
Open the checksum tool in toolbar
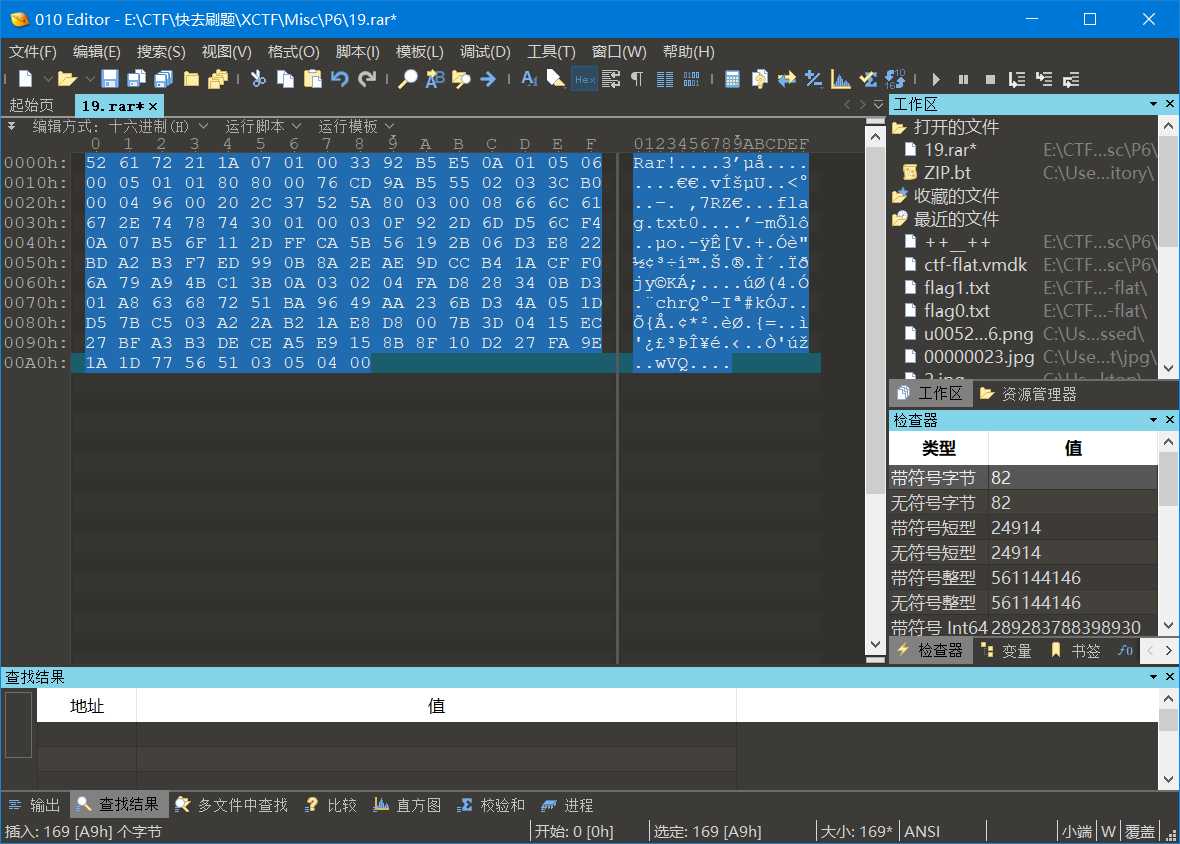click(868, 79)
